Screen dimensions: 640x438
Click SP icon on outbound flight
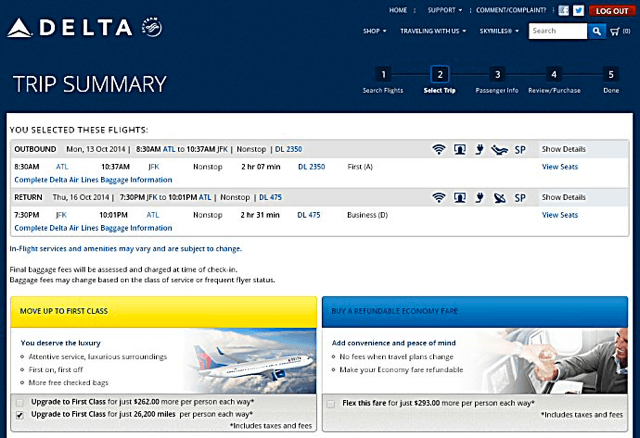(x=520, y=150)
